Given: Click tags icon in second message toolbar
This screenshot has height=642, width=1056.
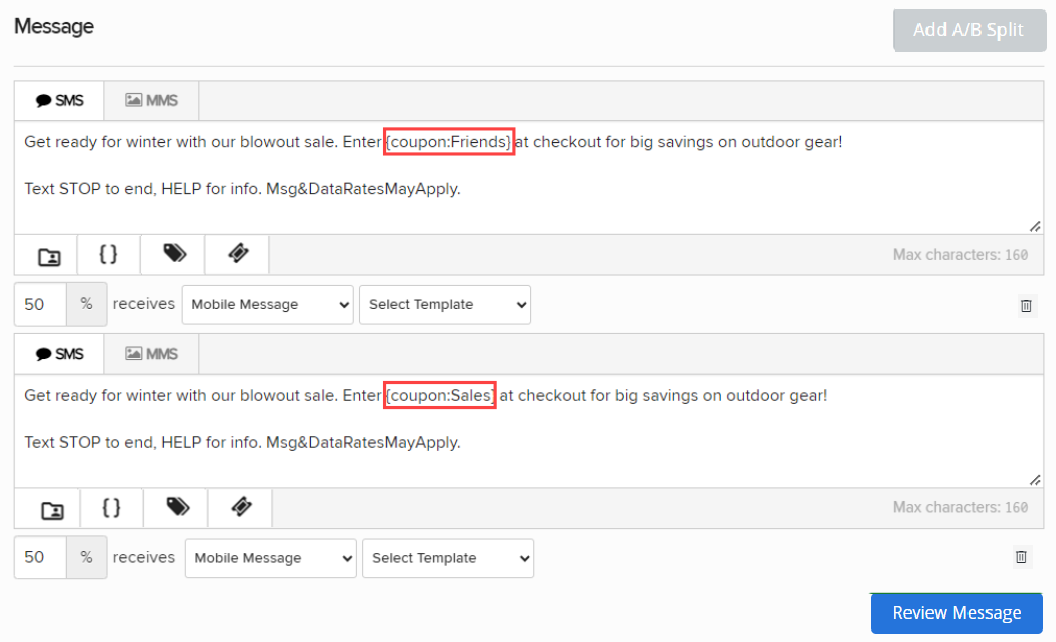Looking at the screenshot, I should [x=177, y=508].
